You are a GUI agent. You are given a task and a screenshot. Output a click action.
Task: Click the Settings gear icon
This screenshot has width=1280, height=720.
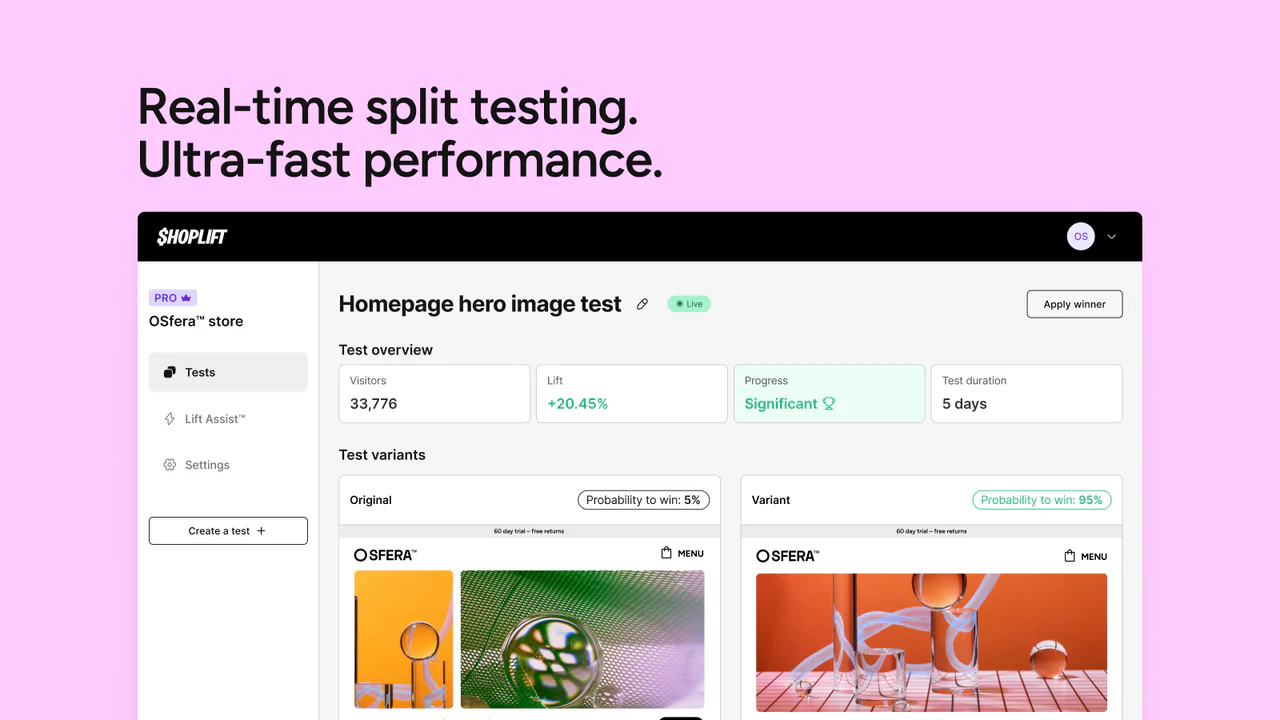[170, 464]
